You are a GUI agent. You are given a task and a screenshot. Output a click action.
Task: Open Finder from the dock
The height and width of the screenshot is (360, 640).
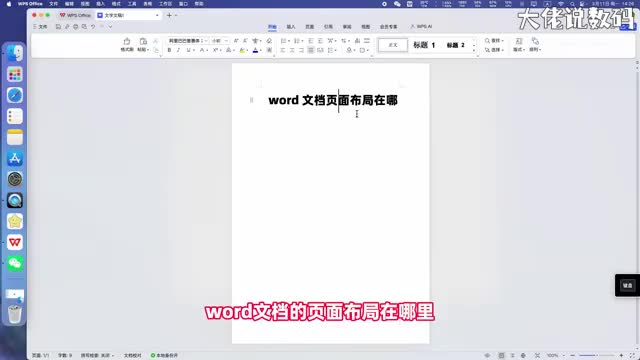point(15,53)
